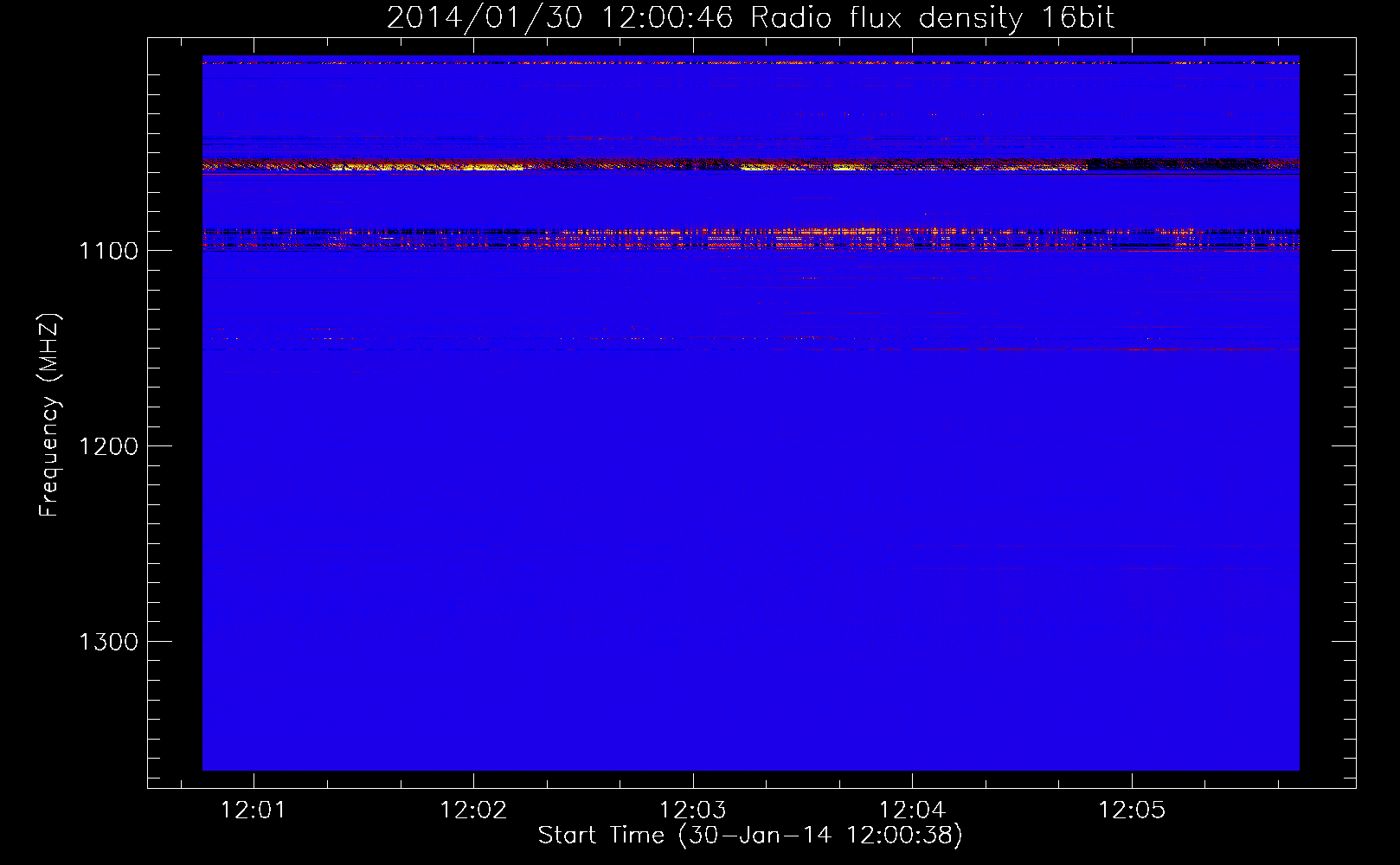Viewport: 1400px width, 865px height.
Task: Click the plot title '2014/01/30 12:00:46 Radio flux density 16bit'
Action: 750,18
